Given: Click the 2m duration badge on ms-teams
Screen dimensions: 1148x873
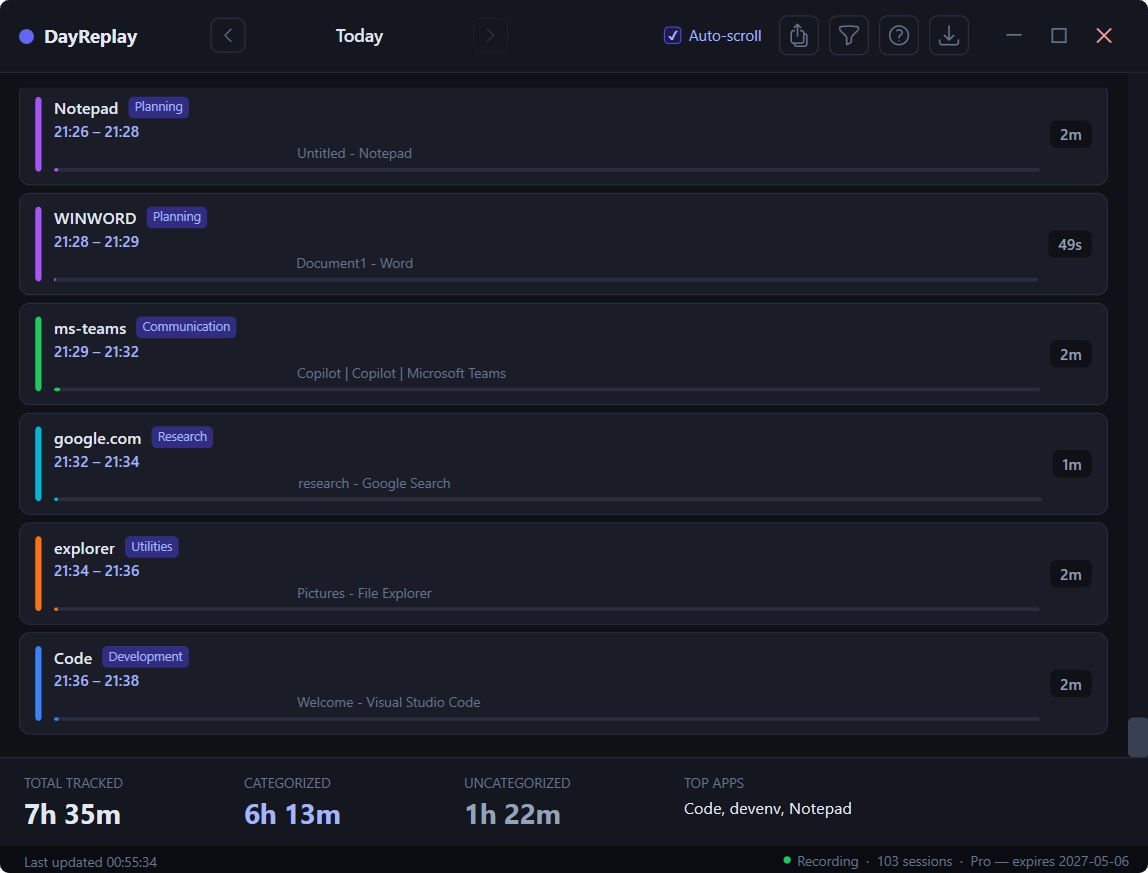Looking at the screenshot, I should [1070, 354].
